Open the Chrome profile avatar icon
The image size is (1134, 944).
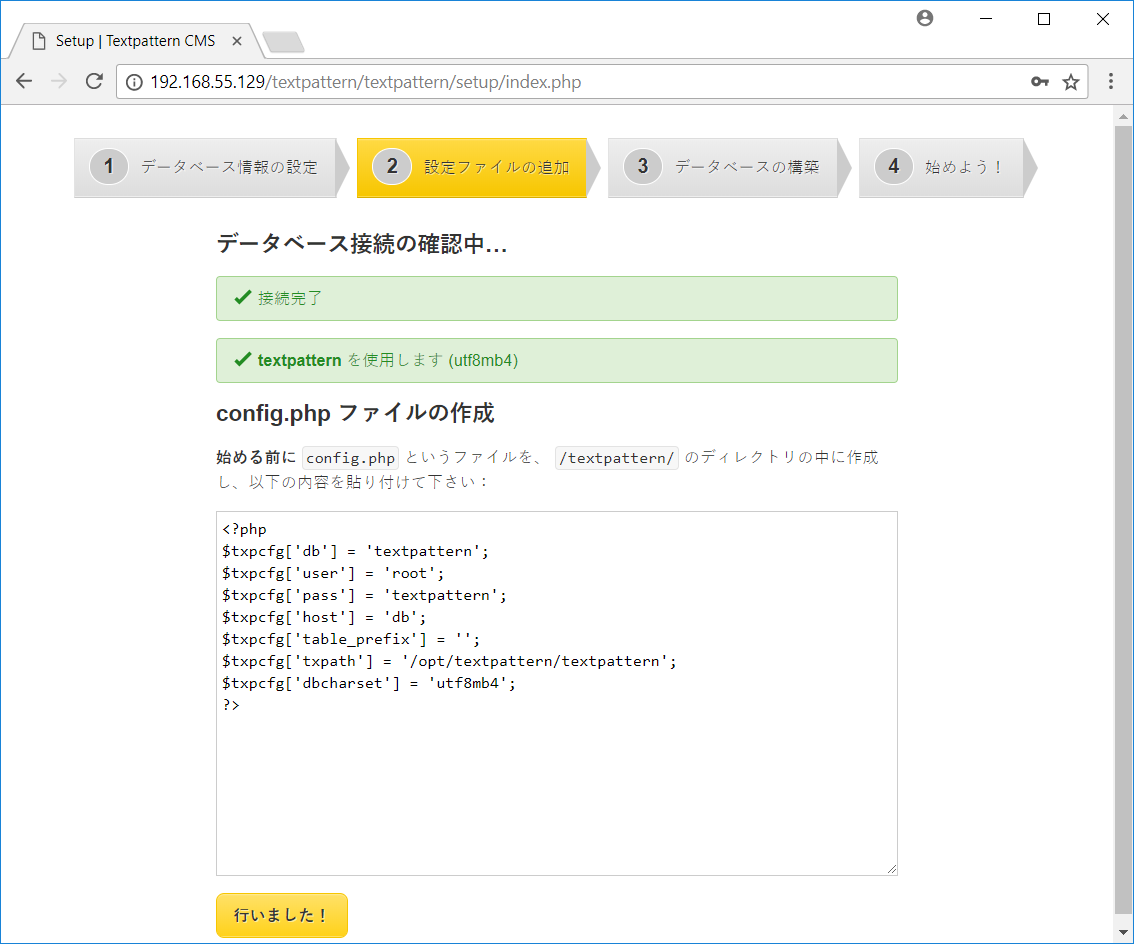click(x=924, y=17)
